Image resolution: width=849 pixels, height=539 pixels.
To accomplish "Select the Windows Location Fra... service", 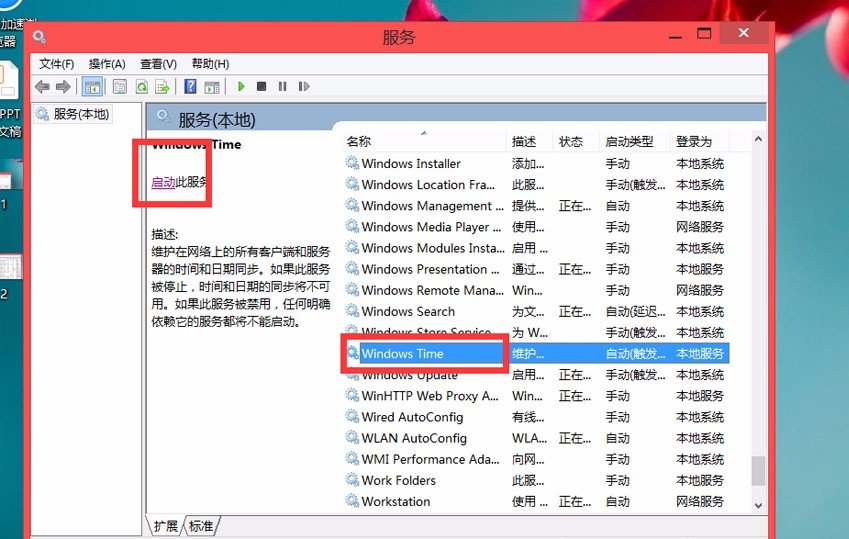I will click(x=537, y=185).
